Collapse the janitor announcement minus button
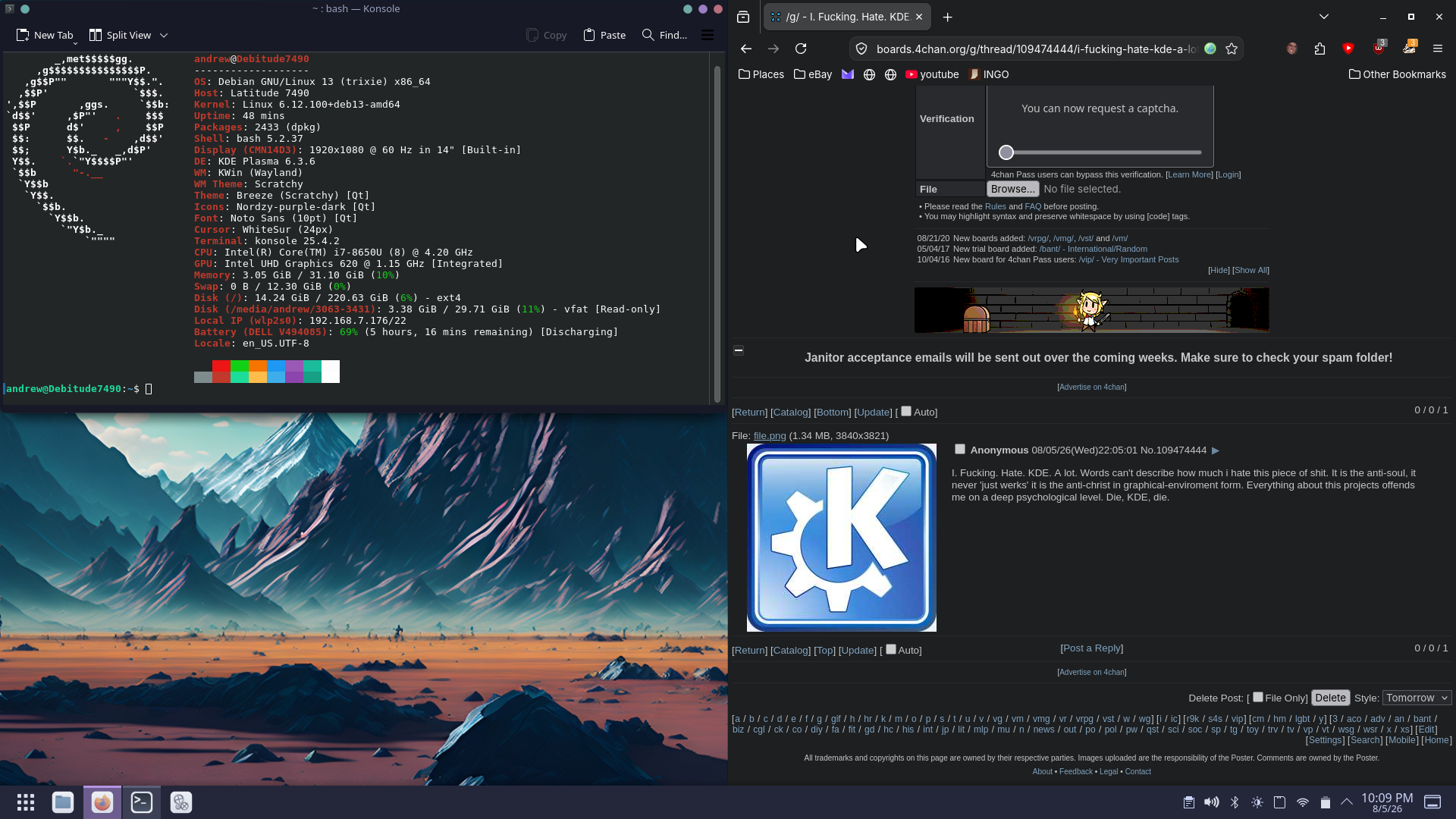 coord(739,350)
